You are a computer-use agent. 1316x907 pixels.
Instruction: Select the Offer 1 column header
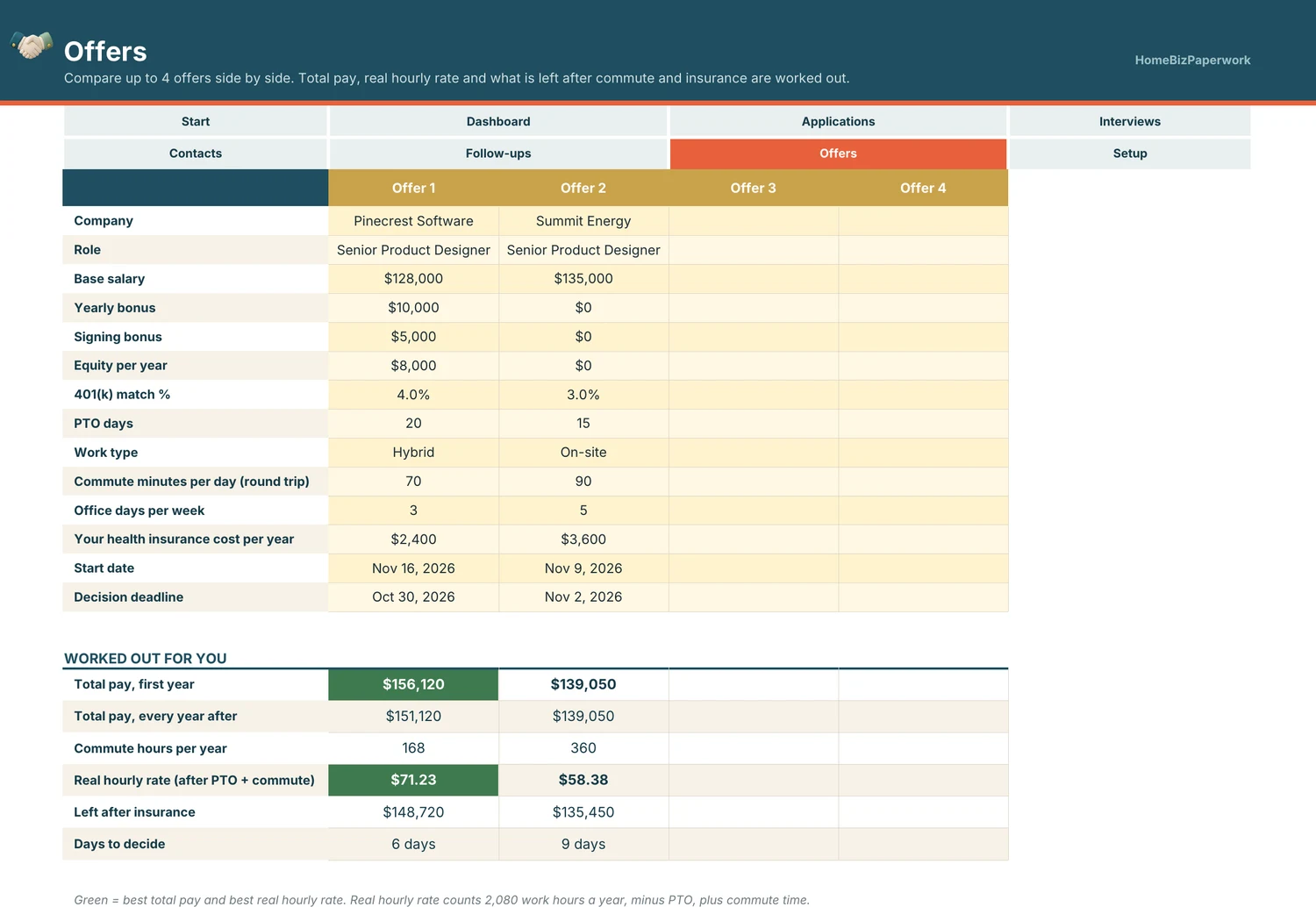413,188
